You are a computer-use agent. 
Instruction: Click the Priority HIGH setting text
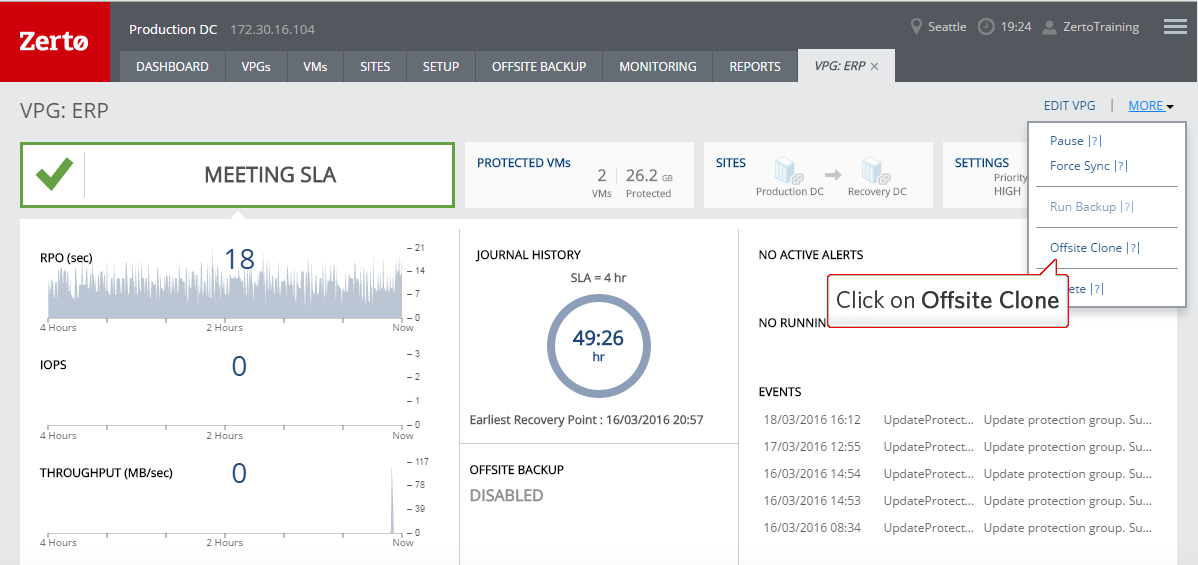[1009, 184]
